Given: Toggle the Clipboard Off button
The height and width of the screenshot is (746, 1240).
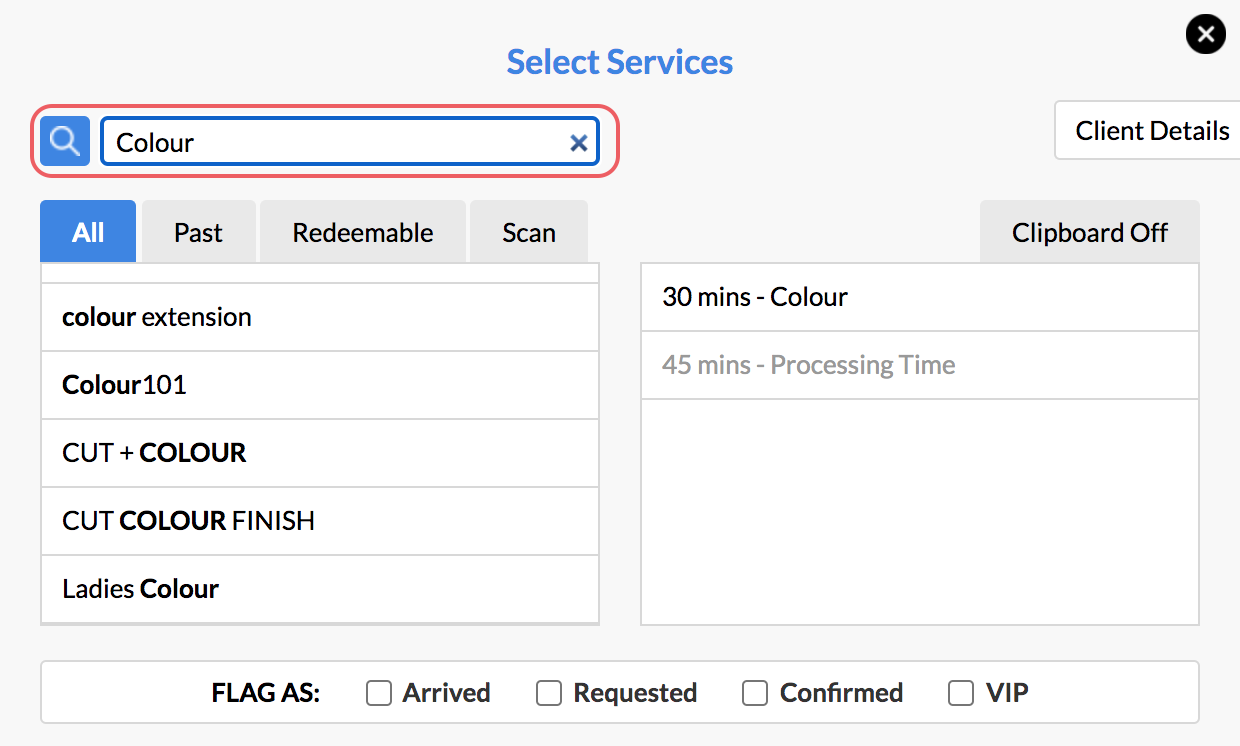Looking at the screenshot, I should (x=1090, y=232).
